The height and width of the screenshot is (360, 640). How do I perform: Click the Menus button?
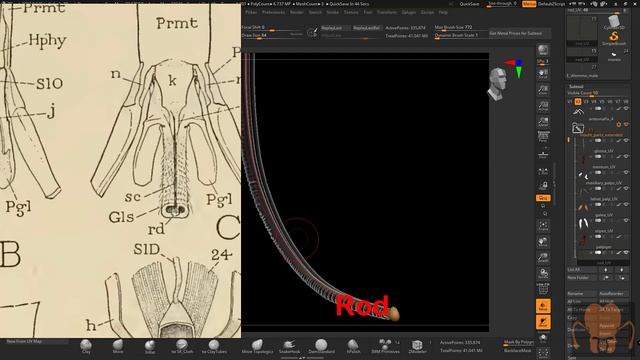[529, 4]
